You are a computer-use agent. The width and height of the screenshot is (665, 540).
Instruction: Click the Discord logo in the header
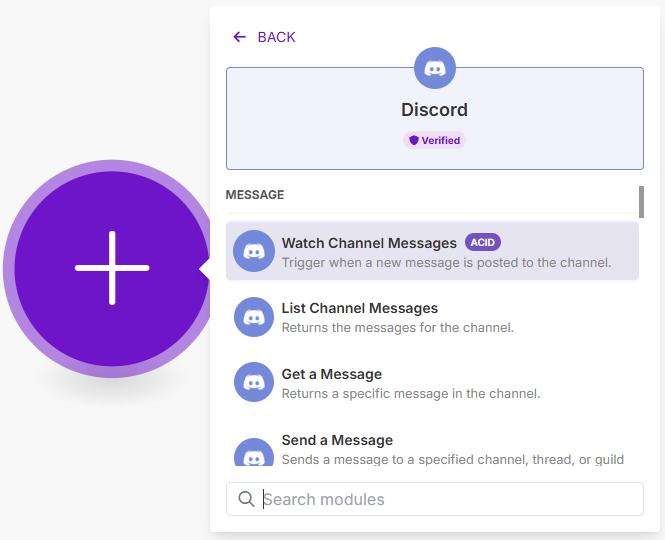point(435,68)
